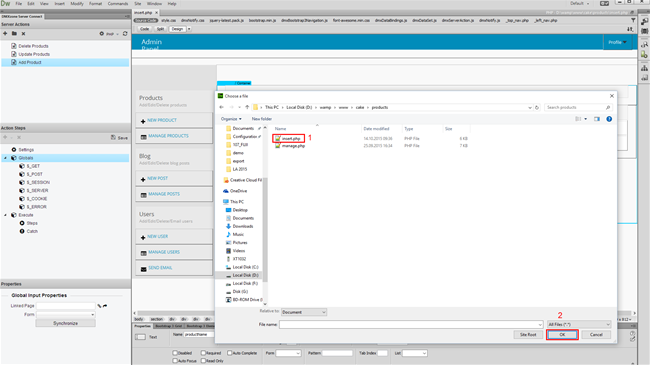Switch to Code view
Viewport: 650px width, 365px height.
click(144, 29)
